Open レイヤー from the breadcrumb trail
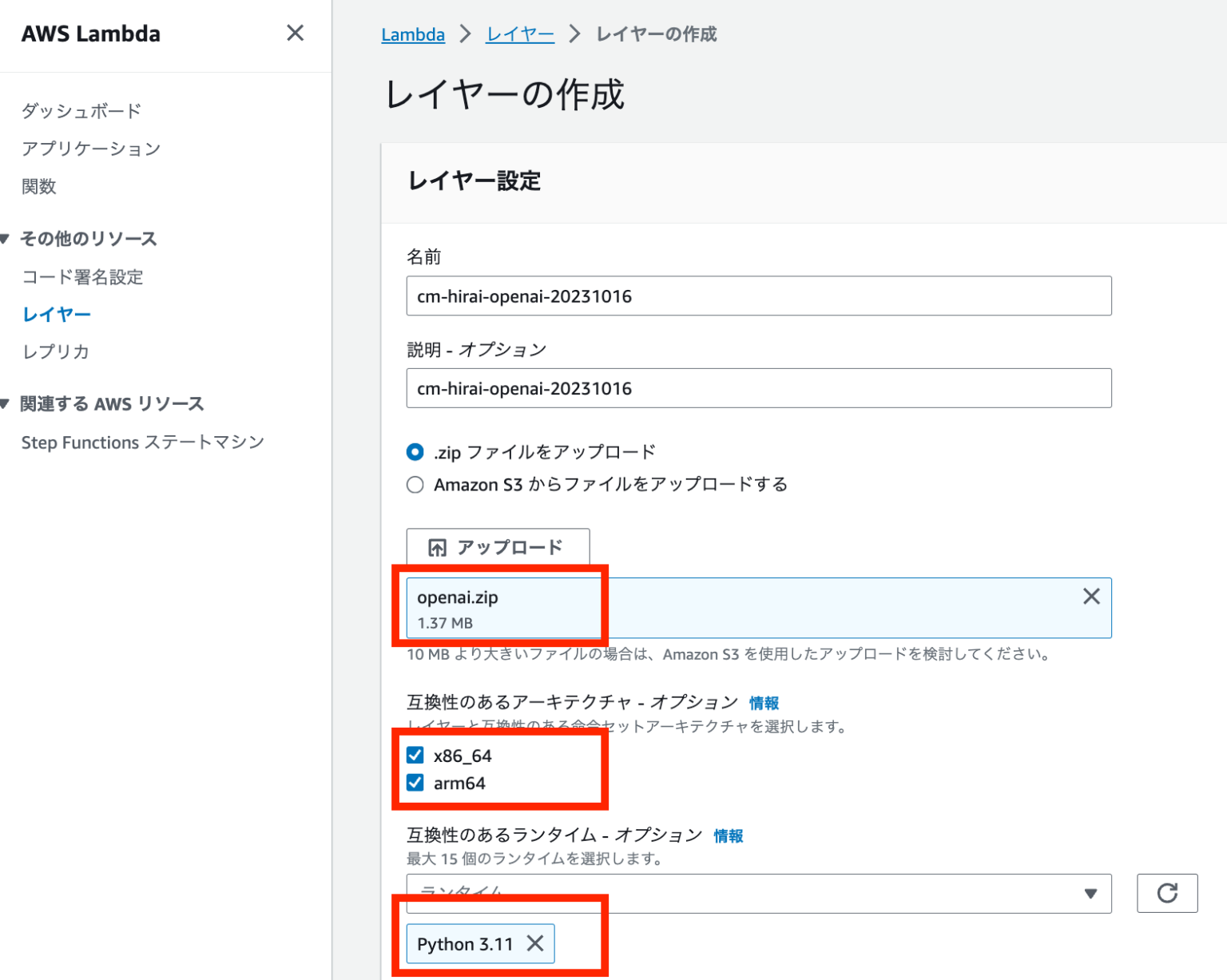 [x=519, y=34]
